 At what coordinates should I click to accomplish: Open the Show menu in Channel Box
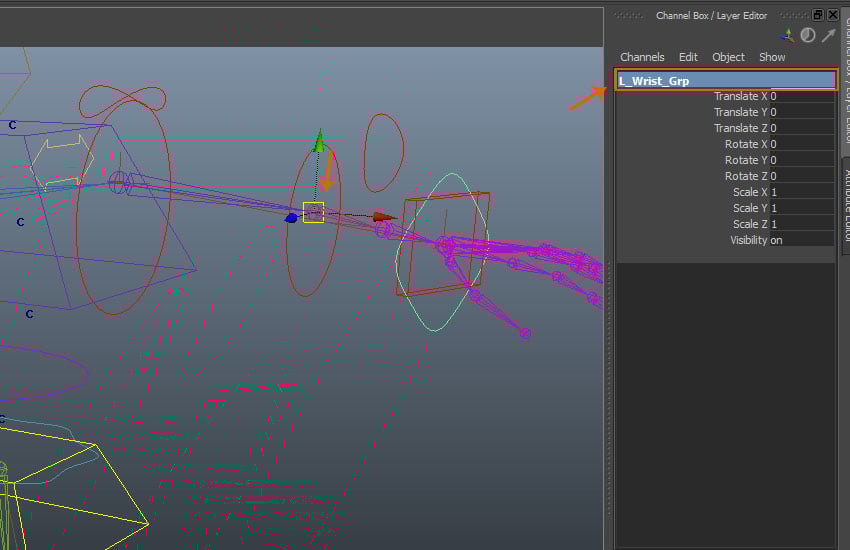point(772,57)
